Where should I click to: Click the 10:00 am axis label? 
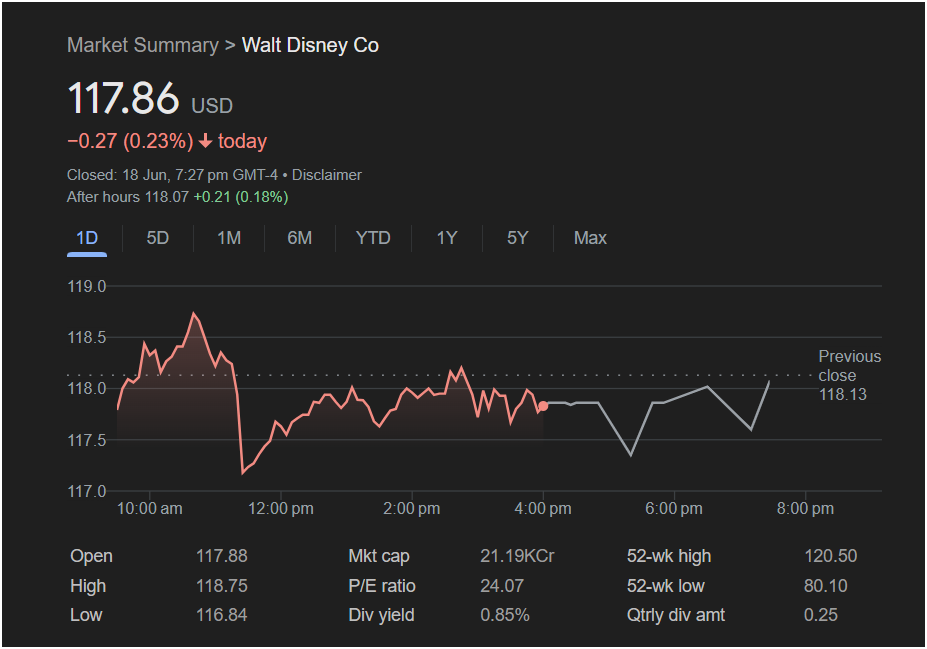[150, 509]
